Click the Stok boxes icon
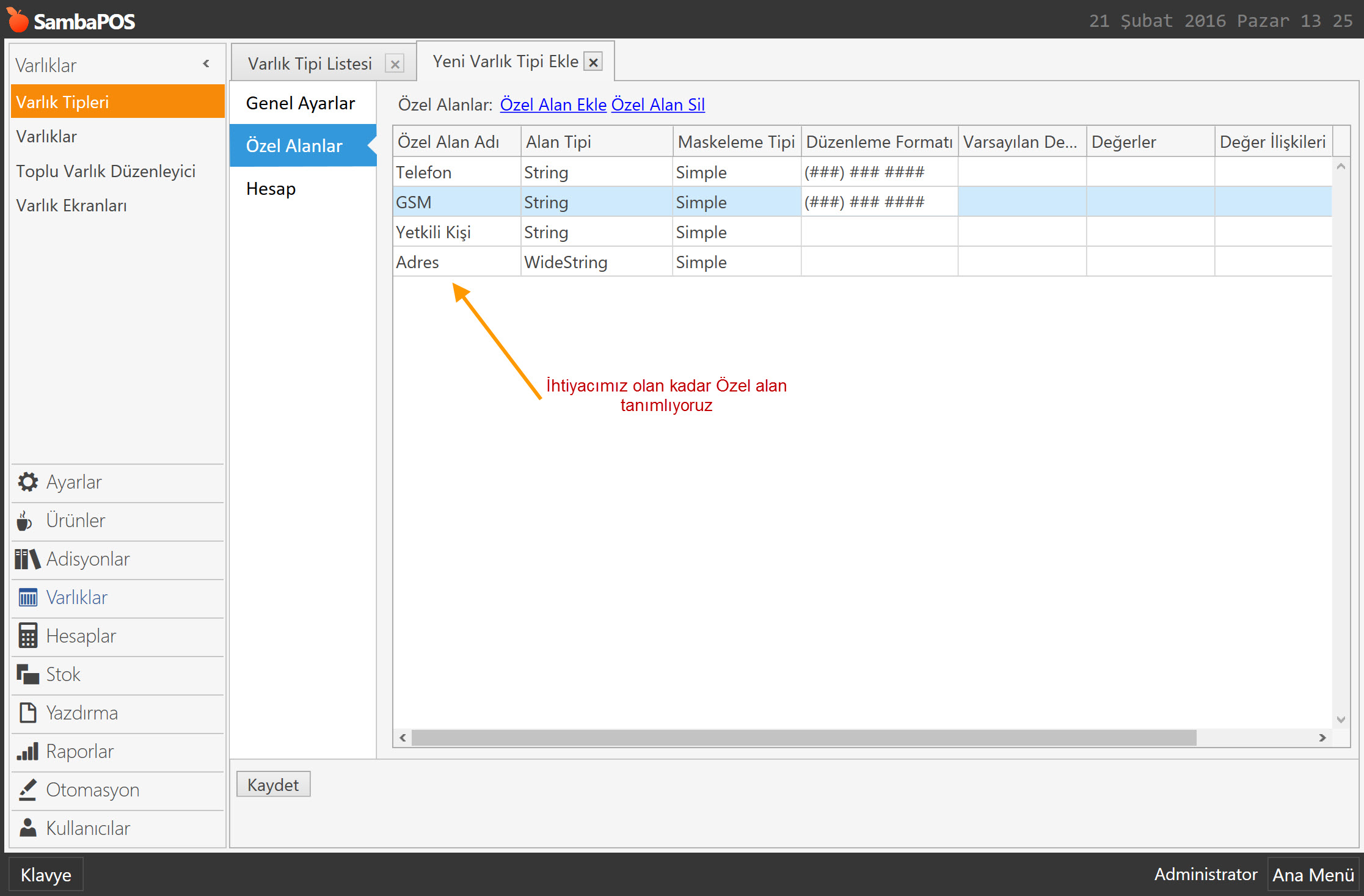Screen dimensions: 1364x896 27,674
